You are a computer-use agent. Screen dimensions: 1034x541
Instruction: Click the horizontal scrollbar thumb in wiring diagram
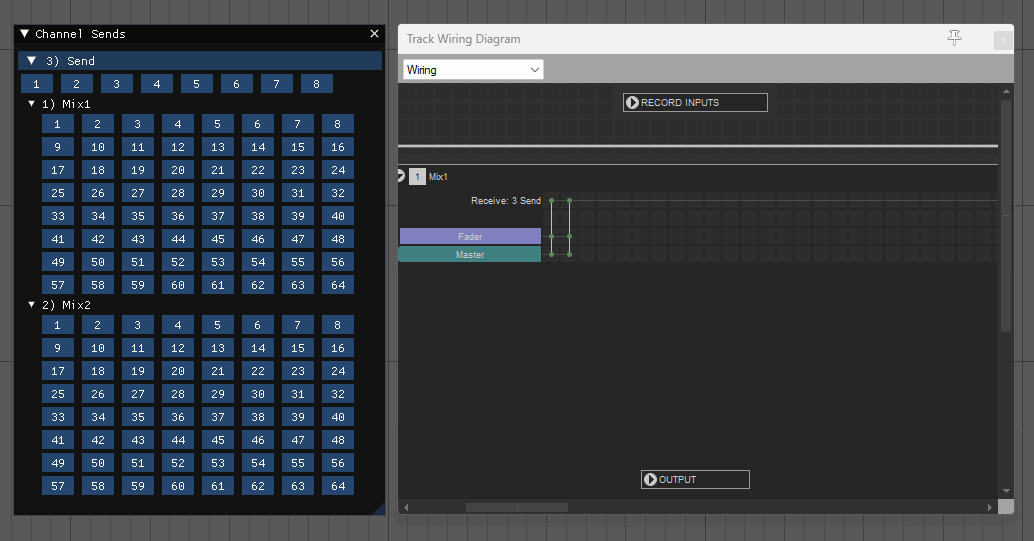(517, 507)
